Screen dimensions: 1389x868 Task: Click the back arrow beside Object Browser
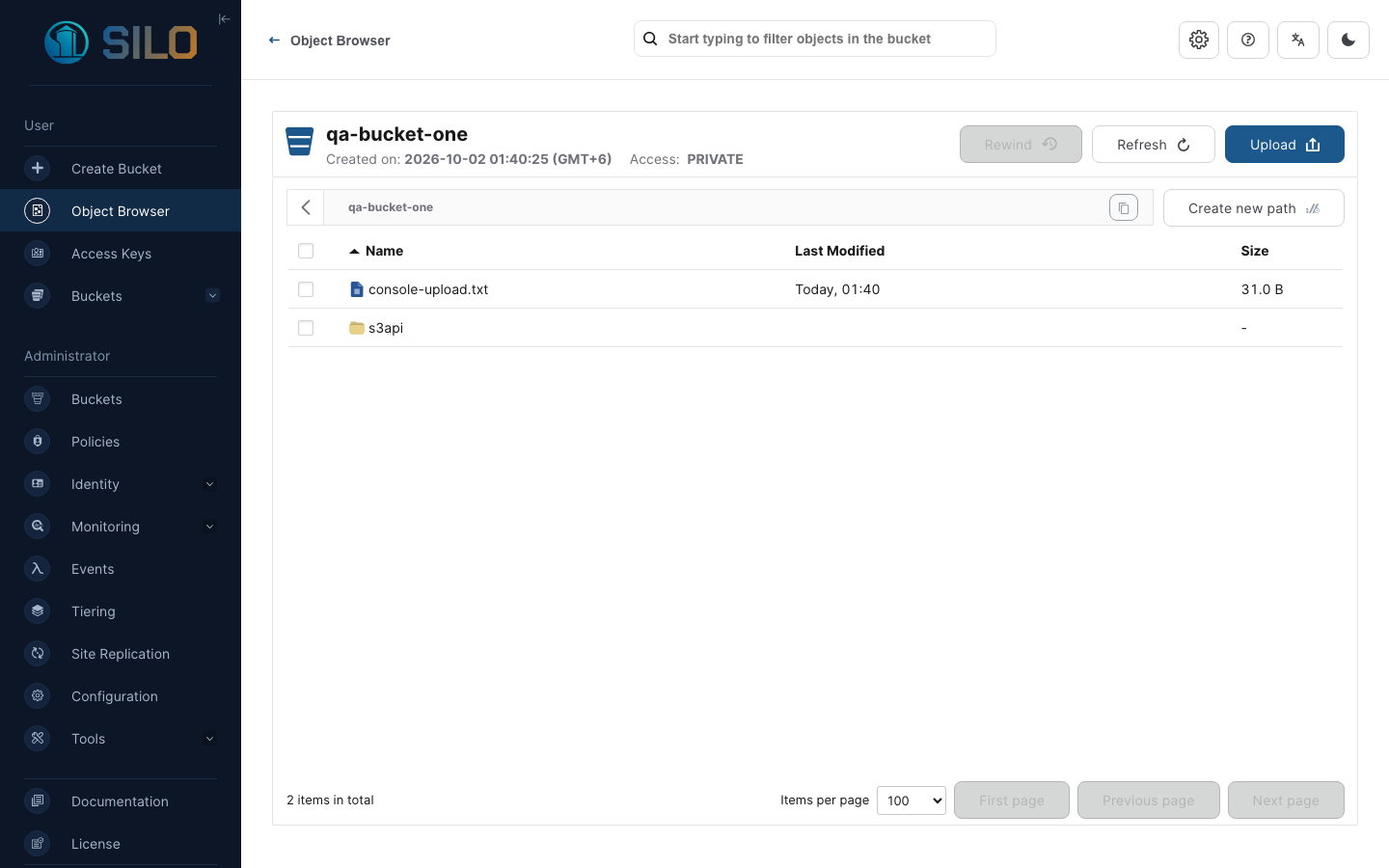[x=274, y=41]
